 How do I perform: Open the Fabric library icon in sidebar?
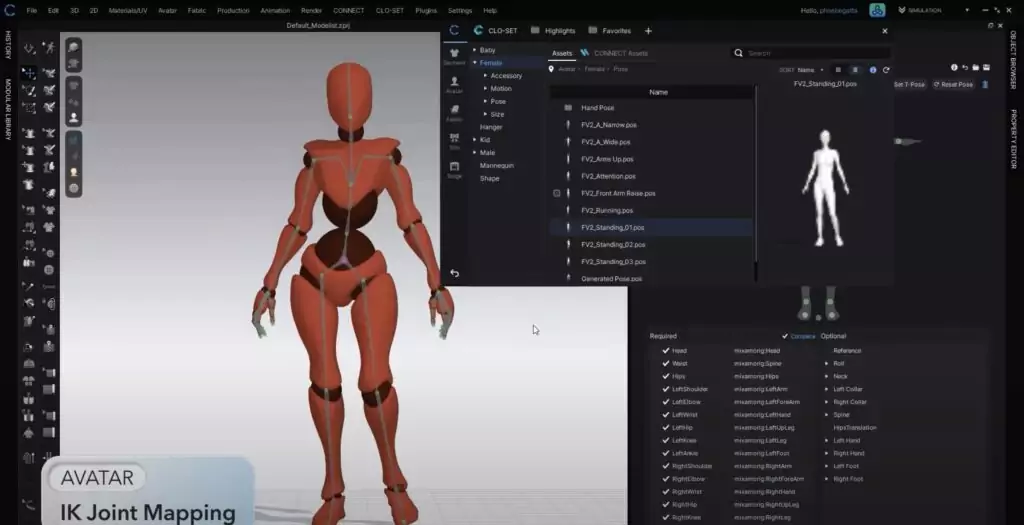click(455, 110)
